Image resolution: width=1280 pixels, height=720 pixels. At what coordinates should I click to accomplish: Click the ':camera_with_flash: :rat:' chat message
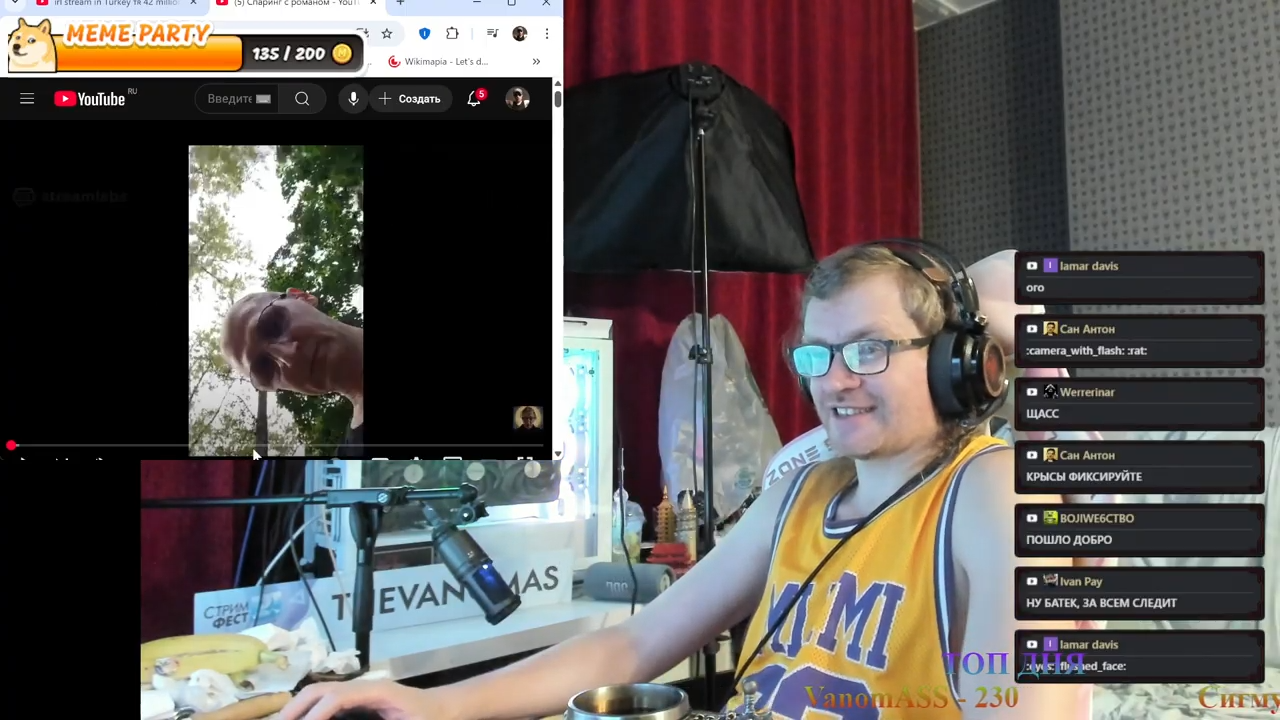pos(1086,351)
